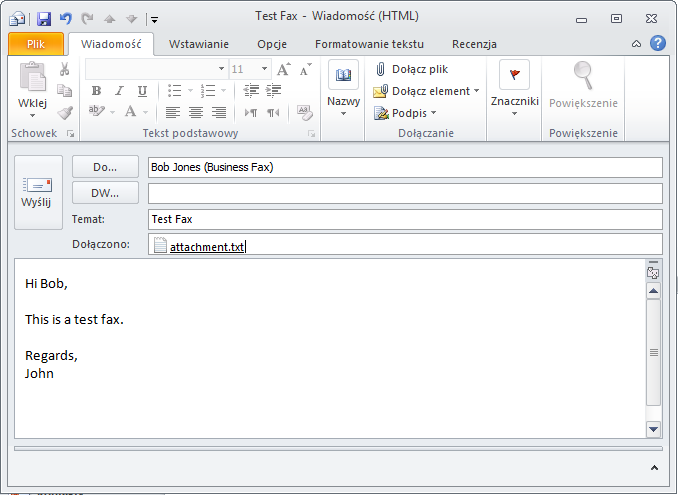Open the Schowek clipboard dialog launcher
The width and height of the screenshot is (678, 495).
click(70, 134)
